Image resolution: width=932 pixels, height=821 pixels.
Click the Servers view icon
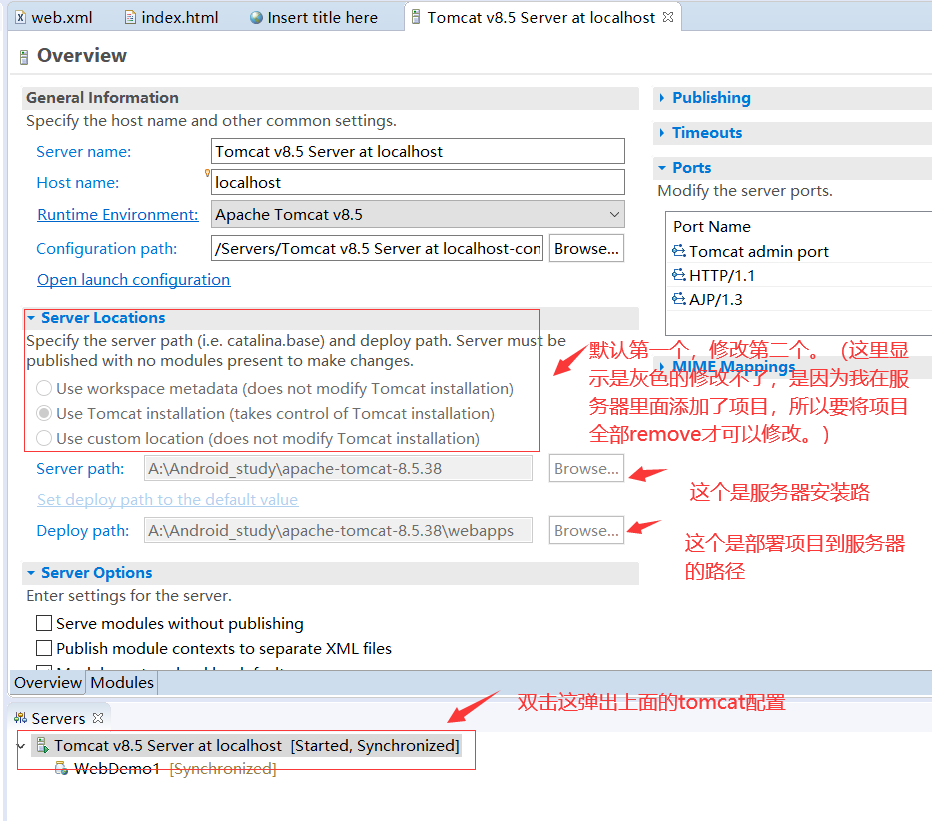(x=19, y=717)
